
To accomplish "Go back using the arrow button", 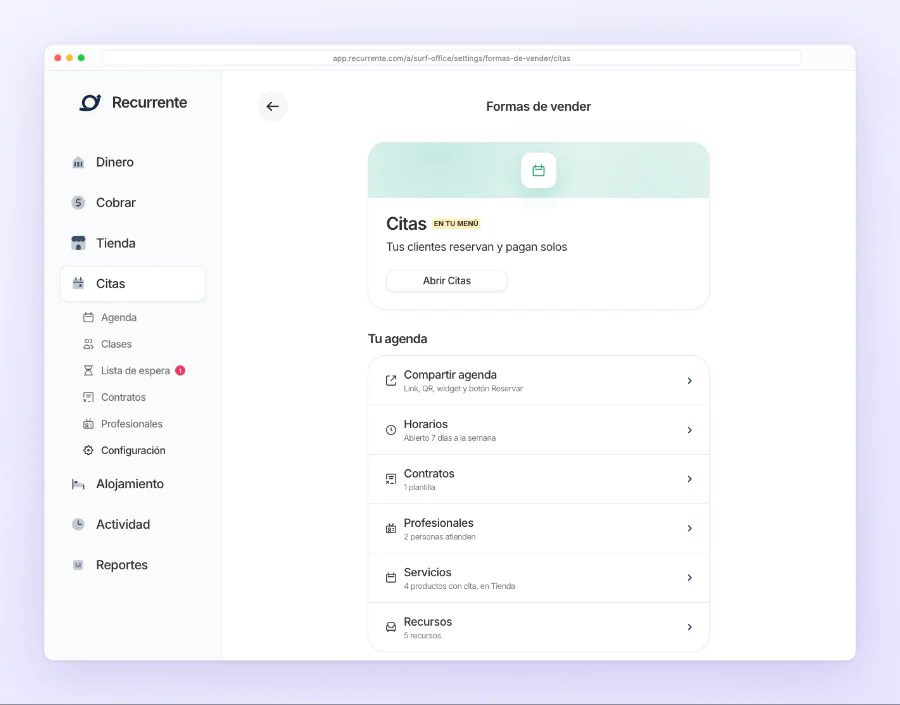I will 273,106.
